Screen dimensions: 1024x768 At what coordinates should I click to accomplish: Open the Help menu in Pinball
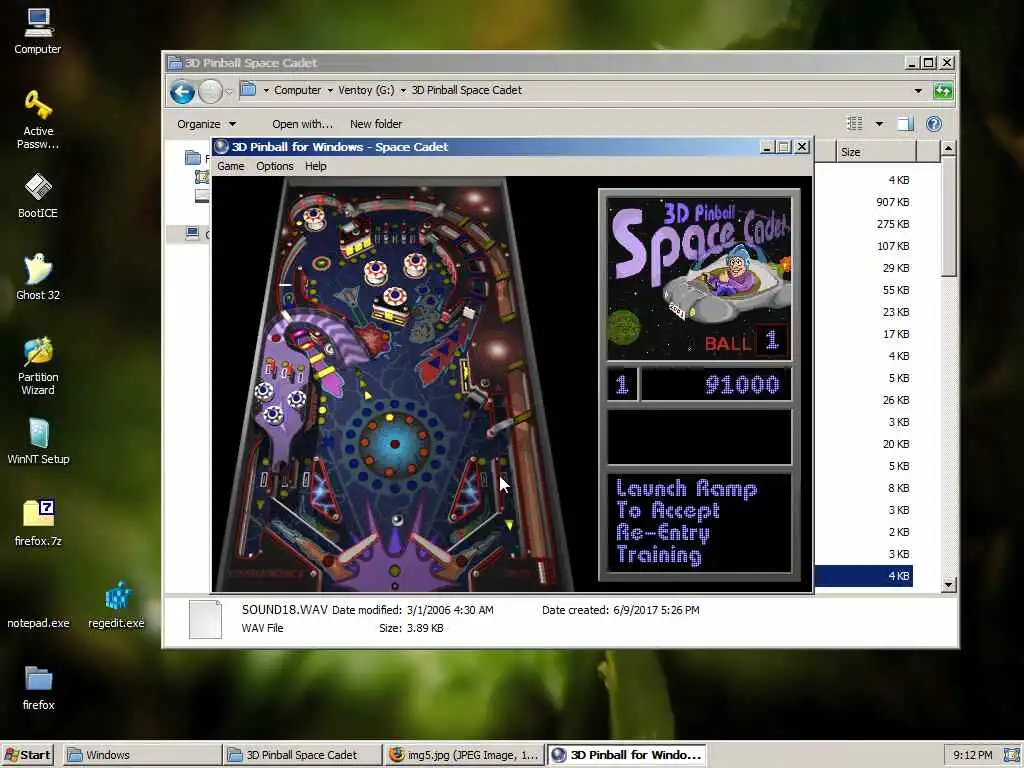tap(315, 166)
